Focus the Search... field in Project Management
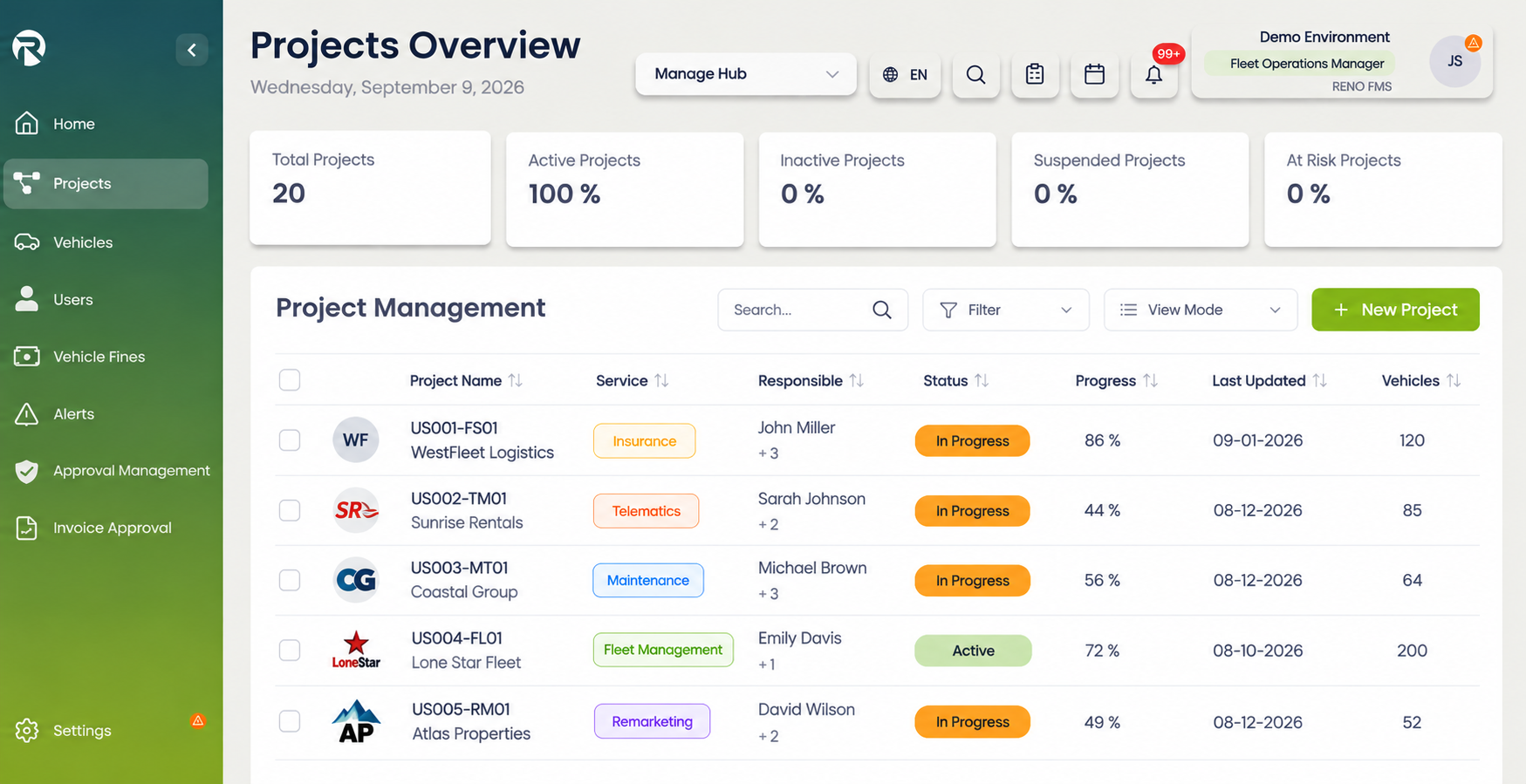Image resolution: width=1526 pixels, height=784 pixels. click(x=813, y=310)
